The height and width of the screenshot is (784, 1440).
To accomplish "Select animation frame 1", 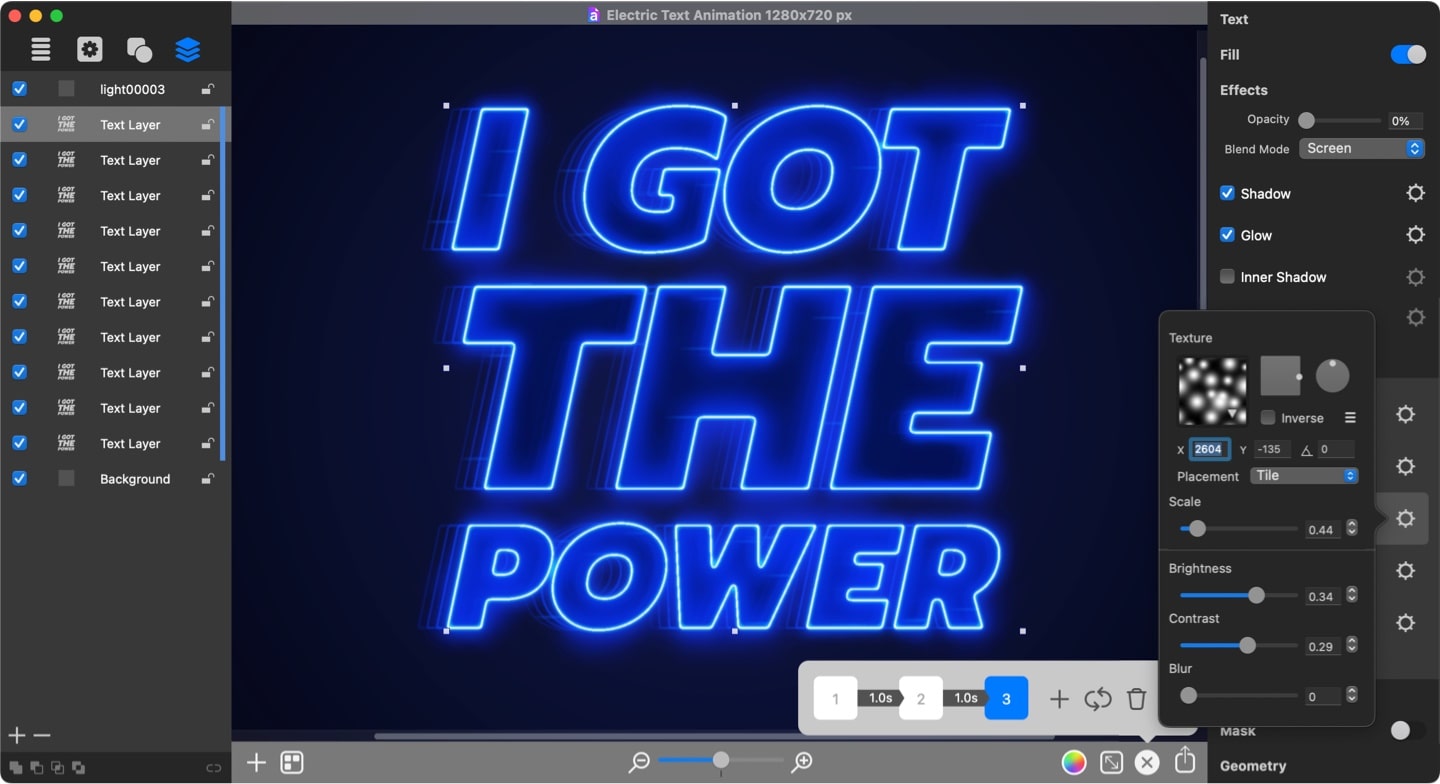I will point(835,698).
